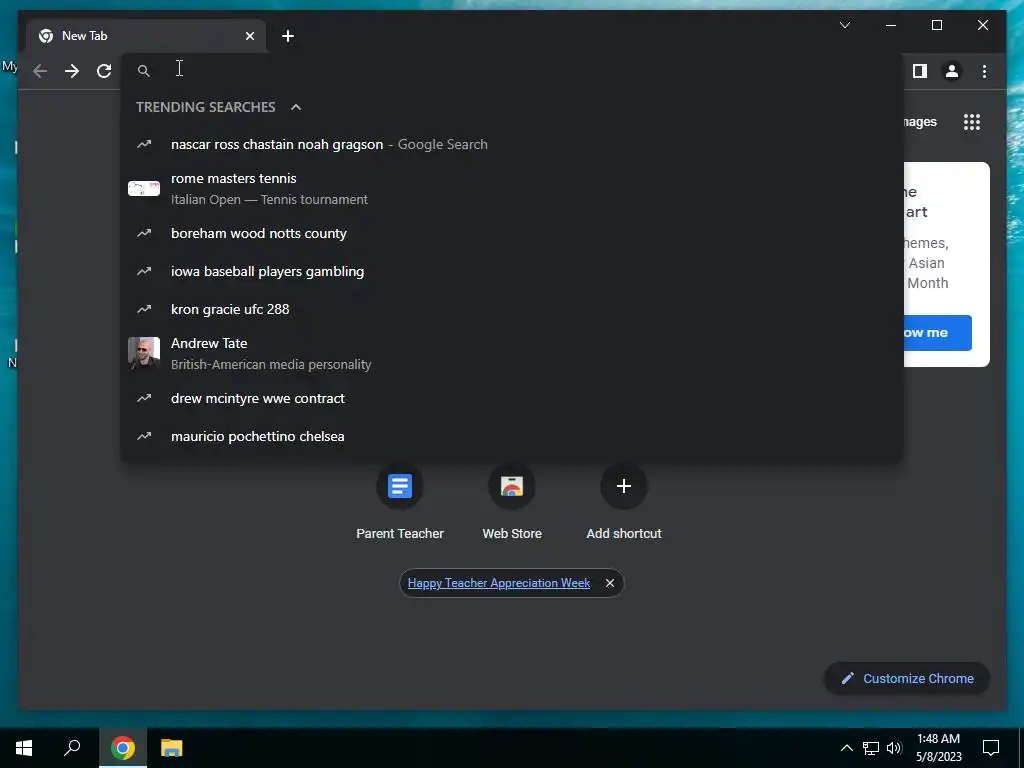Click the rome masters tennis thumbnail
The width and height of the screenshot is (1024, 768).
tap(144, 189)
